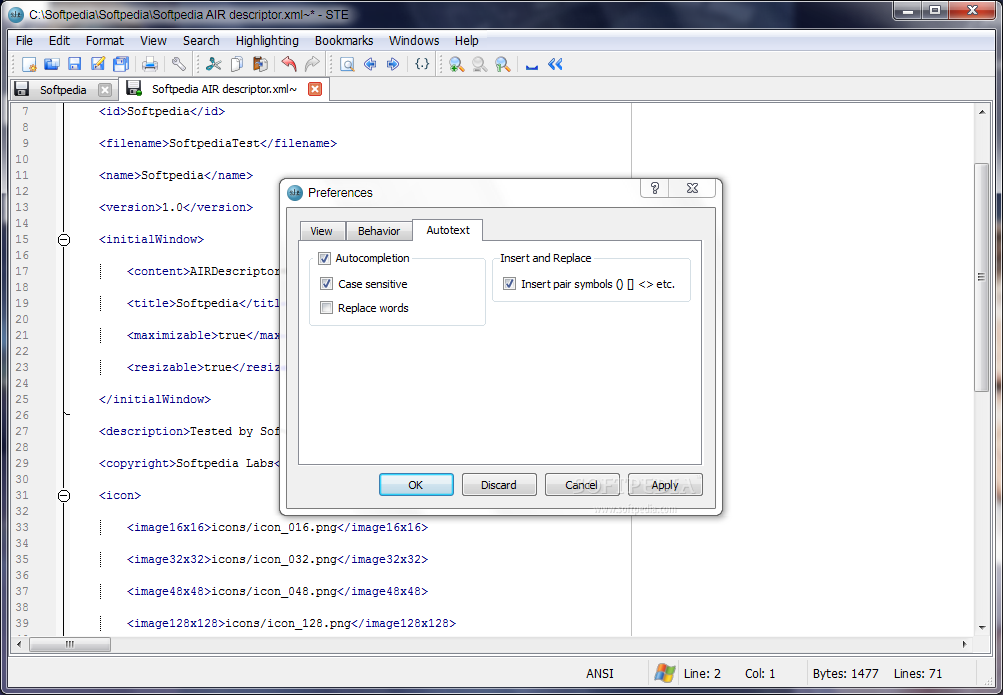Screen dimensions: 1003x695
Task: Select the Softpedia AIR descriptor.xml document tab
Action: pyautogui.click(x=224, y=89)
